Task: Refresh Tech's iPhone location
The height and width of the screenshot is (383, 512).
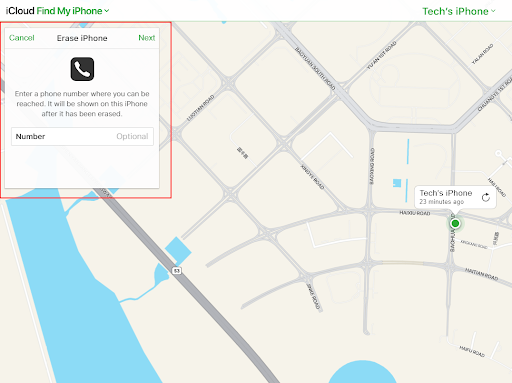Action: (486, 197)
